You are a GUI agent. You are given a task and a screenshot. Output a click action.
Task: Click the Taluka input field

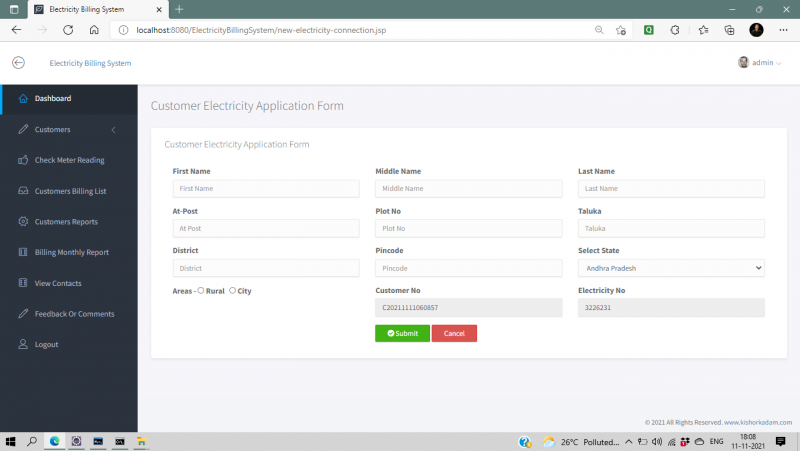[671, 228]
